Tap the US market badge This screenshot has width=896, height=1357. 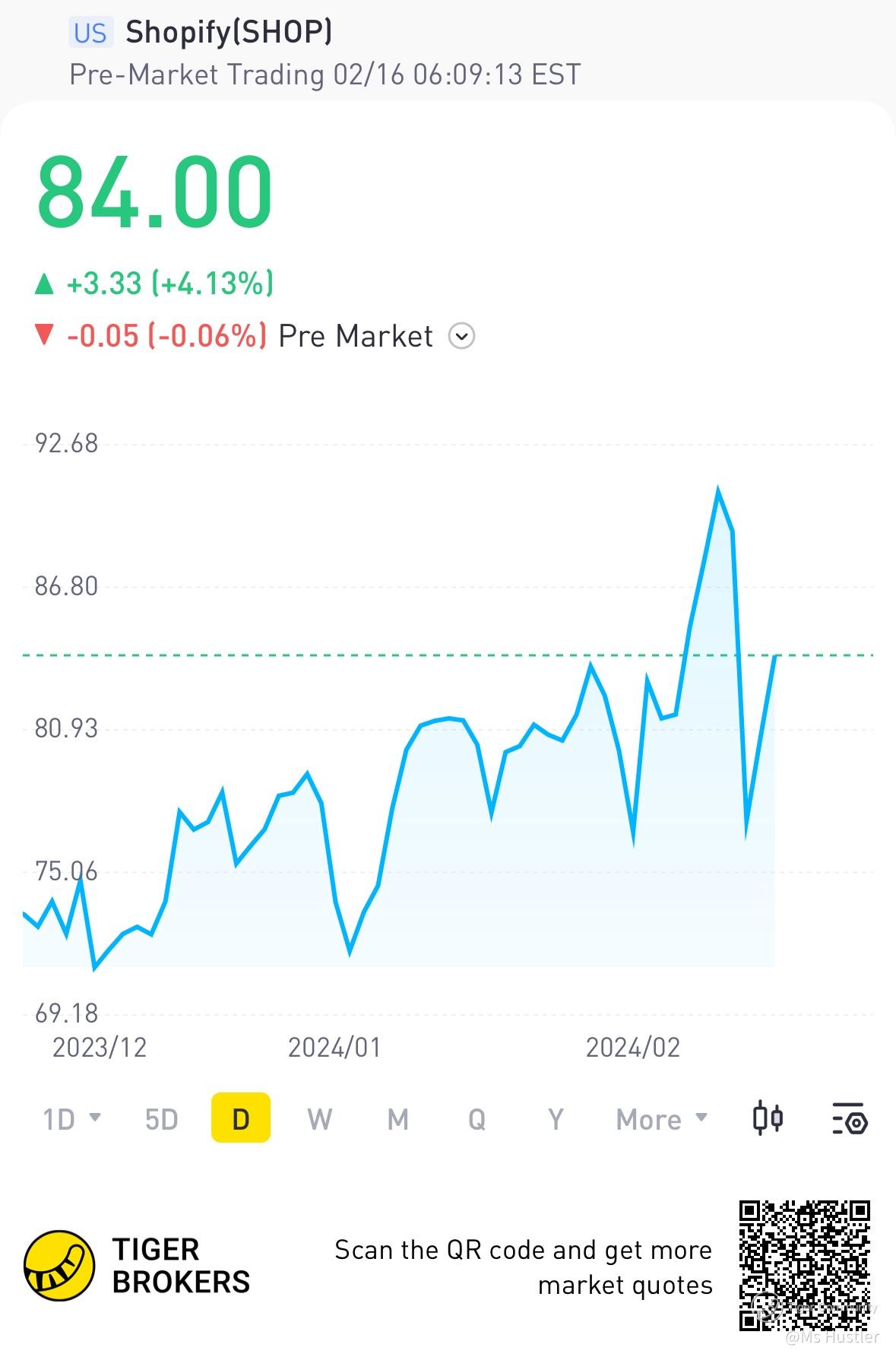[x=90, y=33]
